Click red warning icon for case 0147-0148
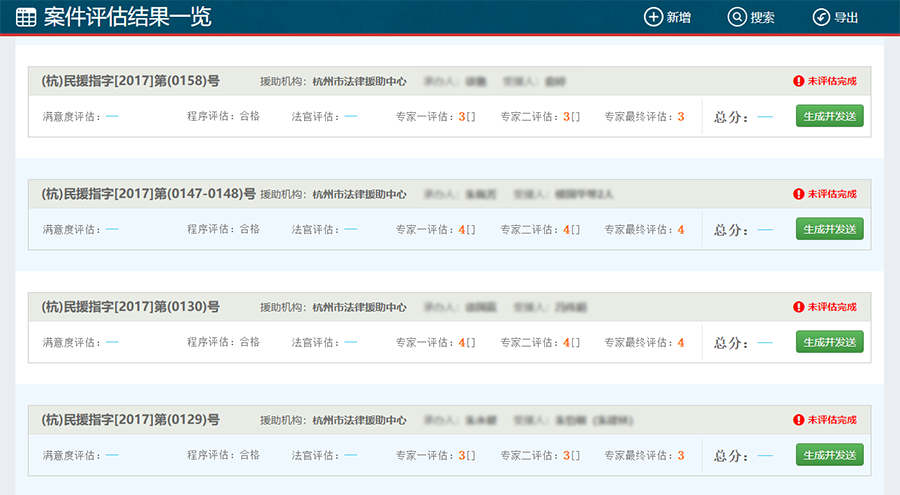 point(798,194)
